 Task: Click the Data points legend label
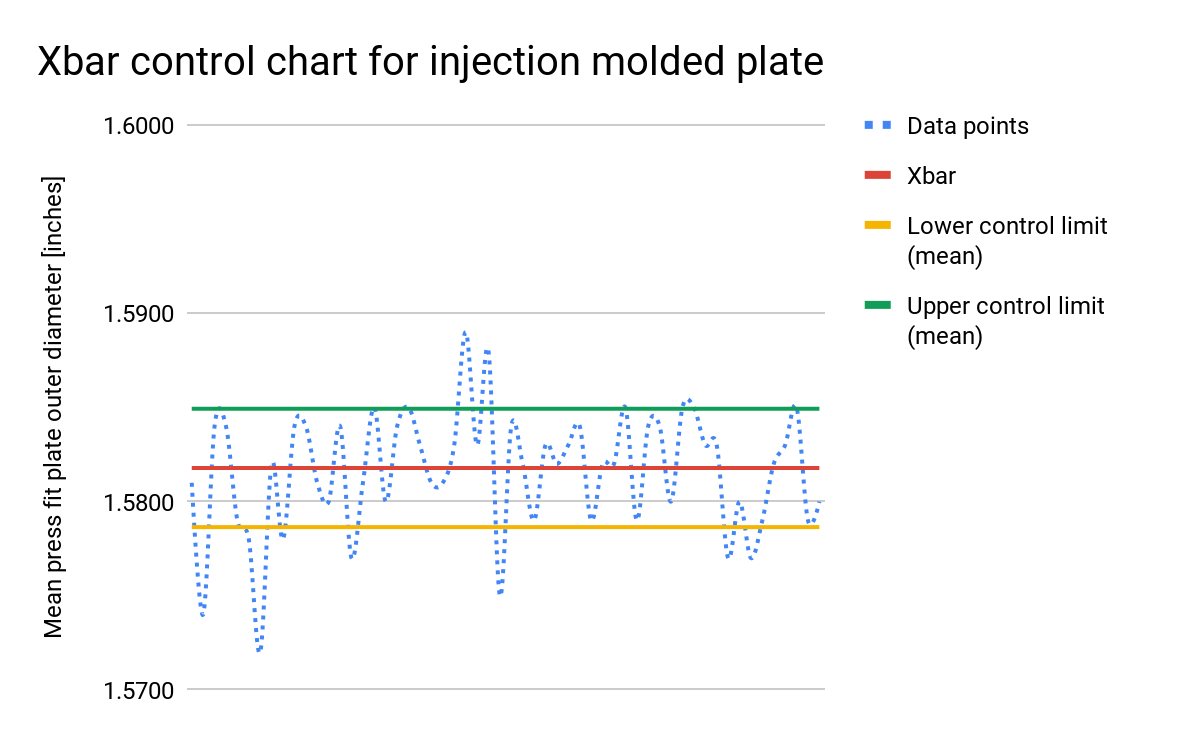coord(968,126)
